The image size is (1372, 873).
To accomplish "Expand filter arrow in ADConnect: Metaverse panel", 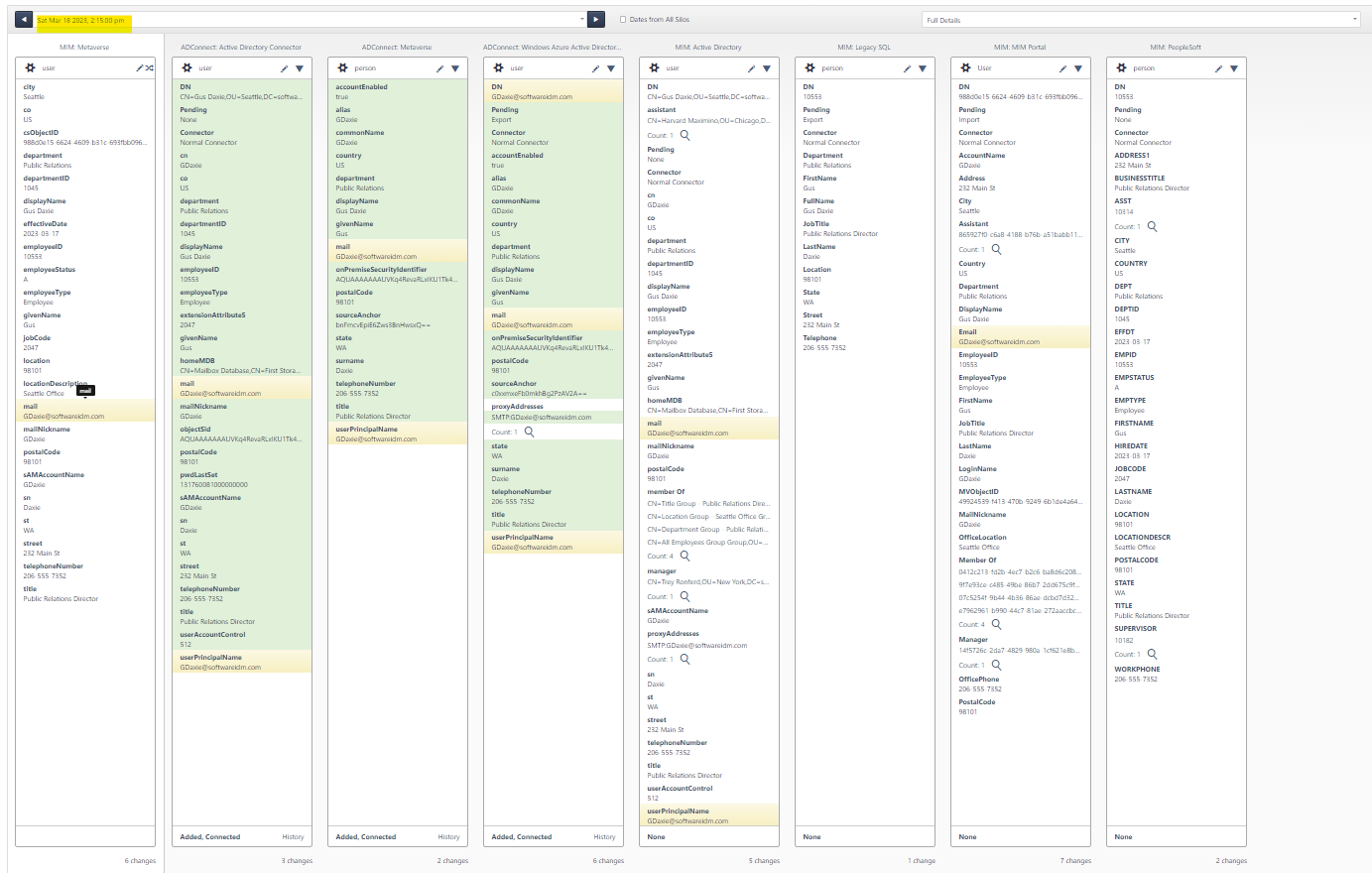I will 455,68.
